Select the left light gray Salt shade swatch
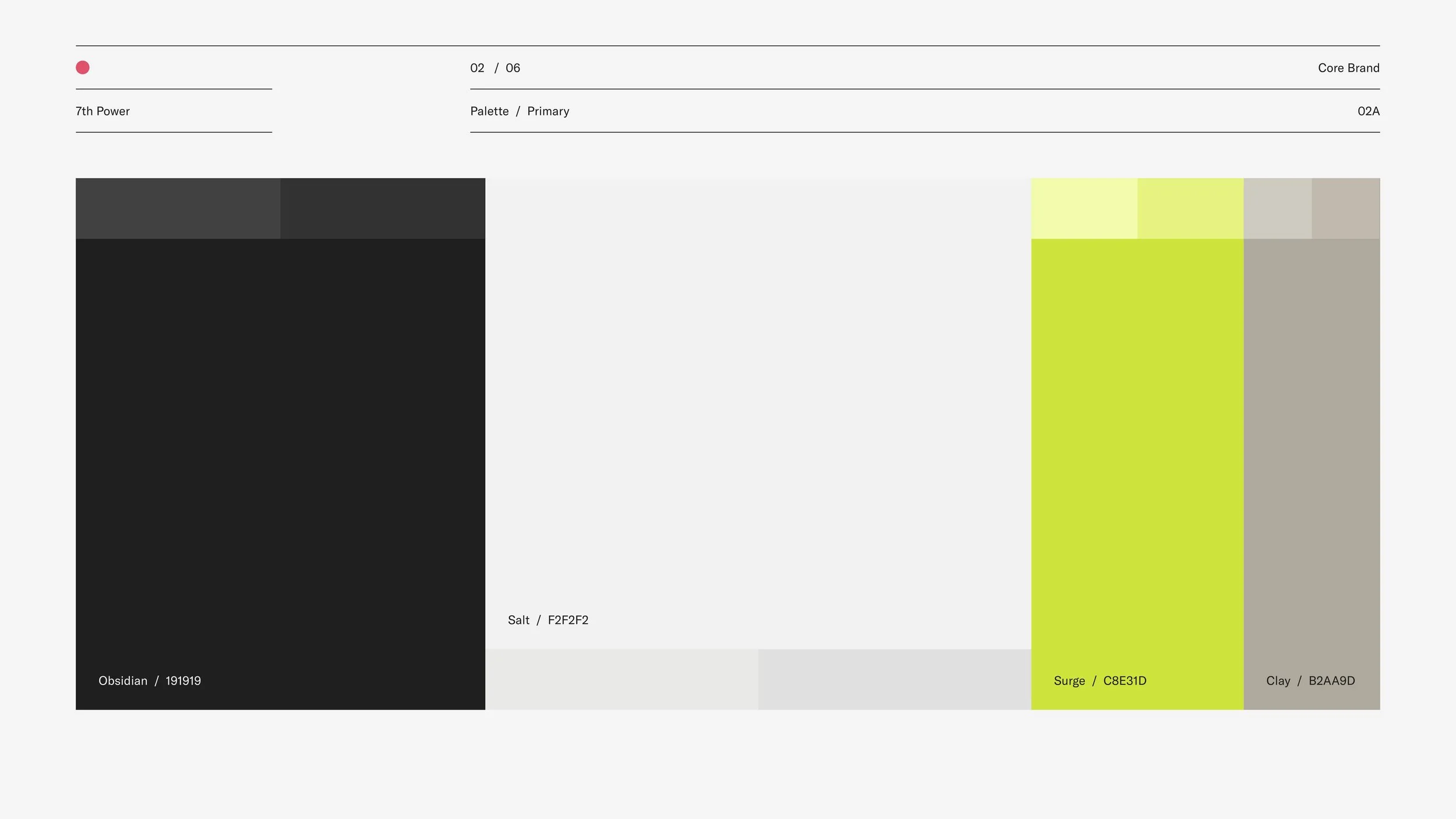 (621, 680)
